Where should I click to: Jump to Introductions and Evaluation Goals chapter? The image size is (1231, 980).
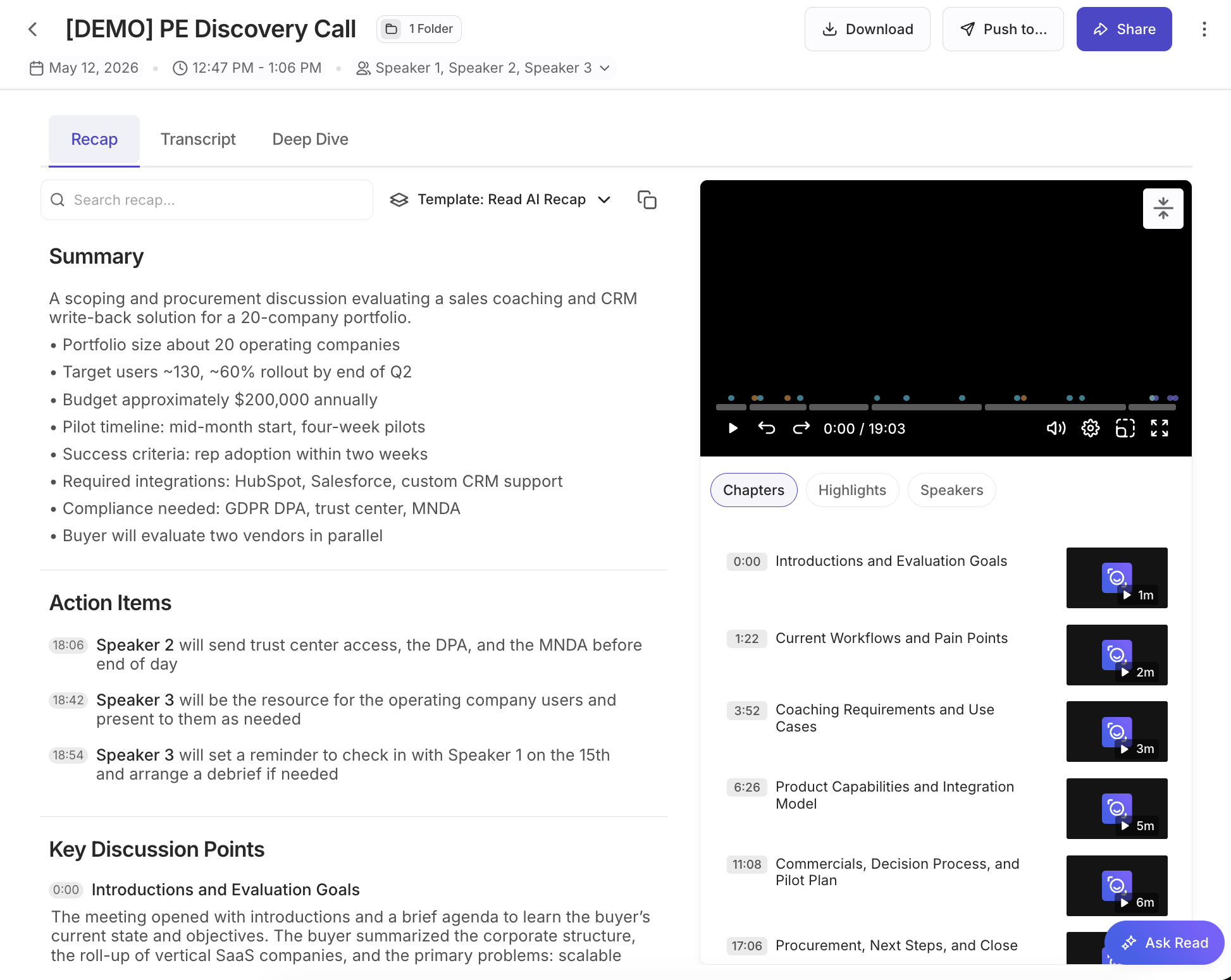click(x=891, y=561)
